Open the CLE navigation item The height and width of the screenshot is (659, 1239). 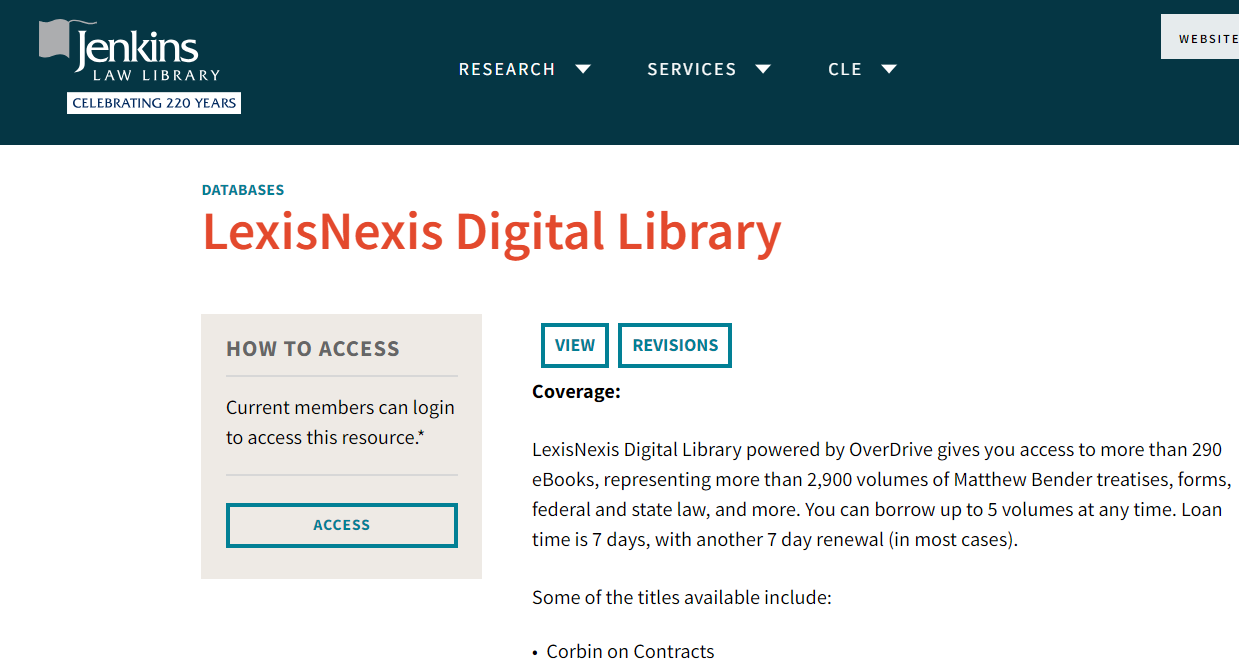point(845,69)
